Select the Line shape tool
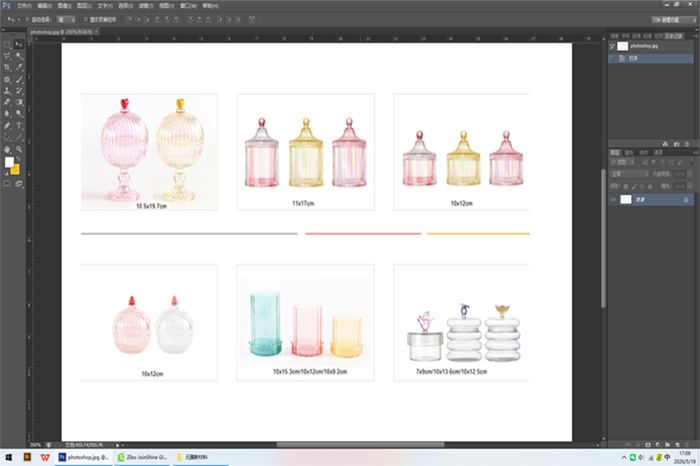Image resolution: width=700 pixels, height=466 pixels. pyautogui.click(x=19, y=137)
